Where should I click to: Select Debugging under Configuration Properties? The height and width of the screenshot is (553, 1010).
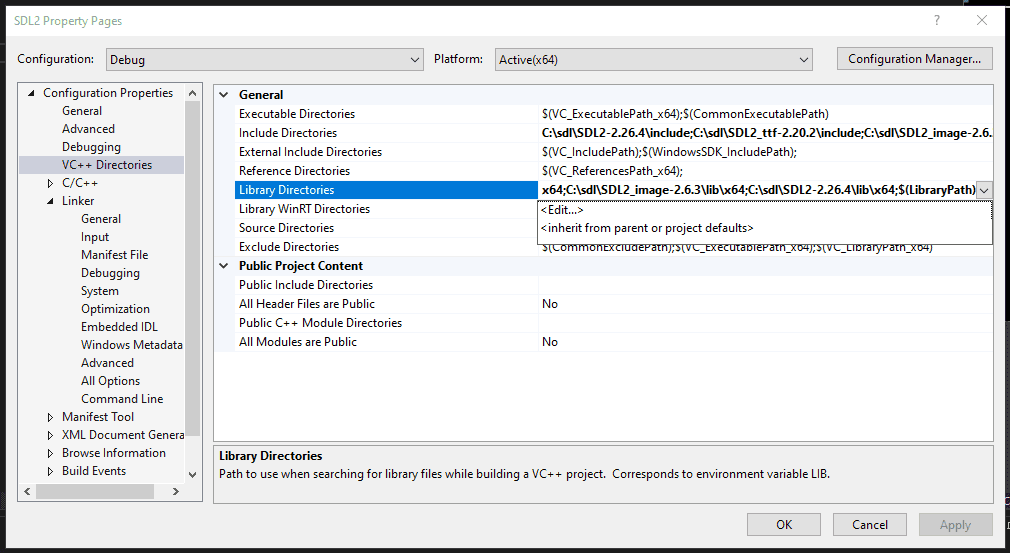pyautogui.click(x=91, y=147)
